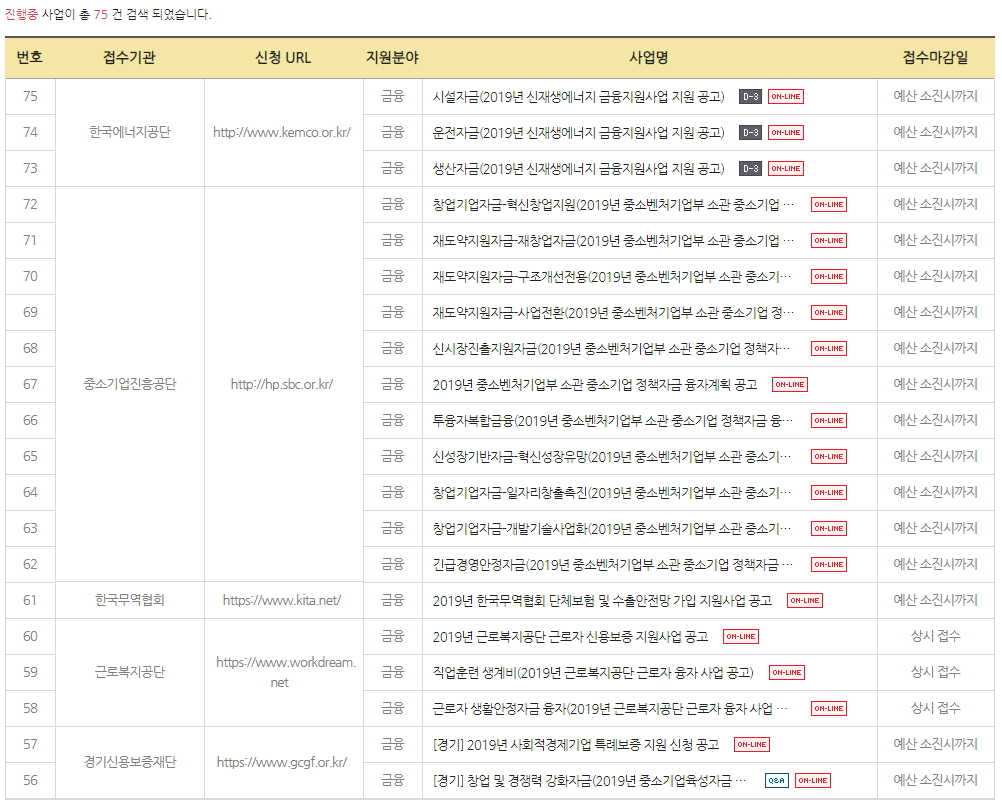Click the ON-LINE badge in row 60
Image resolution: width=1002 pixels, height=806 pixels.
tap(740, 637)
